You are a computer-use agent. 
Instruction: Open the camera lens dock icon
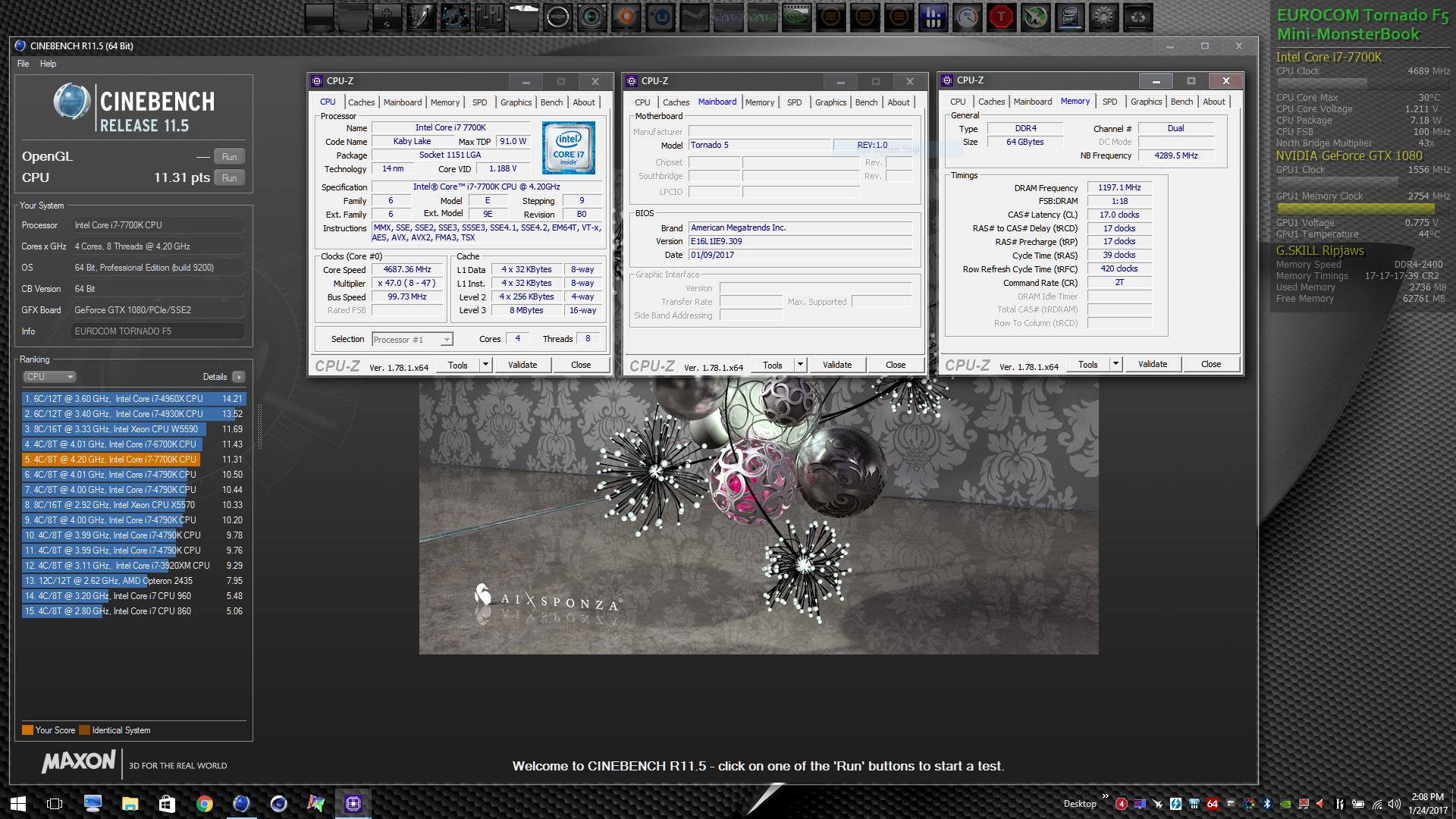pos(591,17)
